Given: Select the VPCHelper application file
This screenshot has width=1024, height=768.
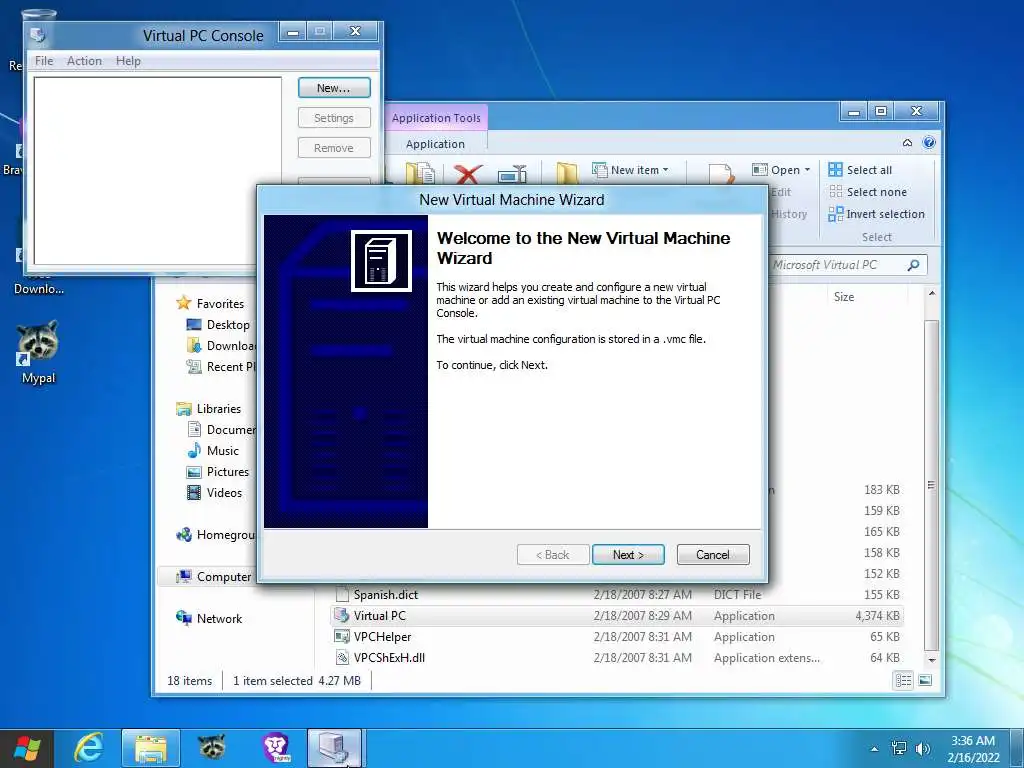Looking at the screenshot, I should 617,637.
